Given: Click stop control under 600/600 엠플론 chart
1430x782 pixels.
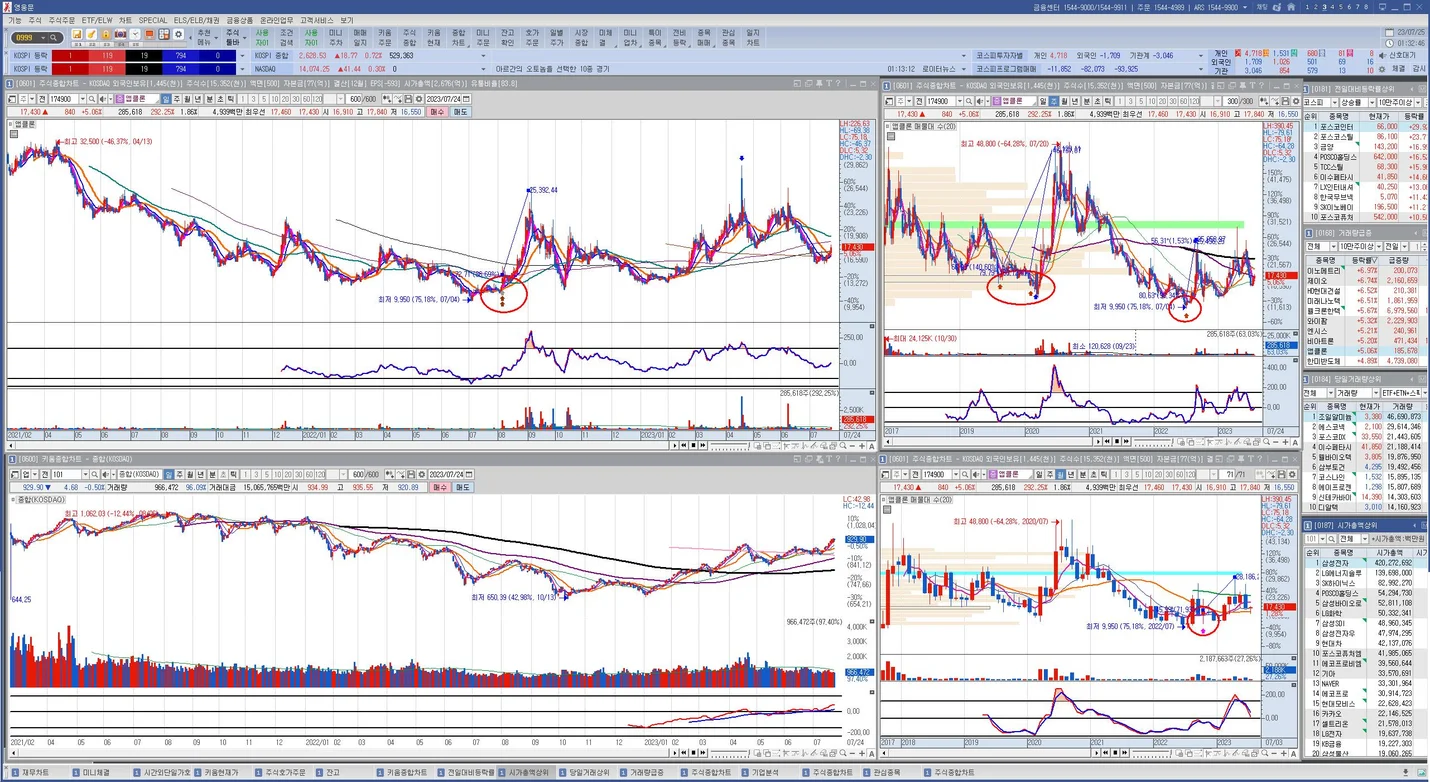Looking at the screenshot, I should click(693, 445).
